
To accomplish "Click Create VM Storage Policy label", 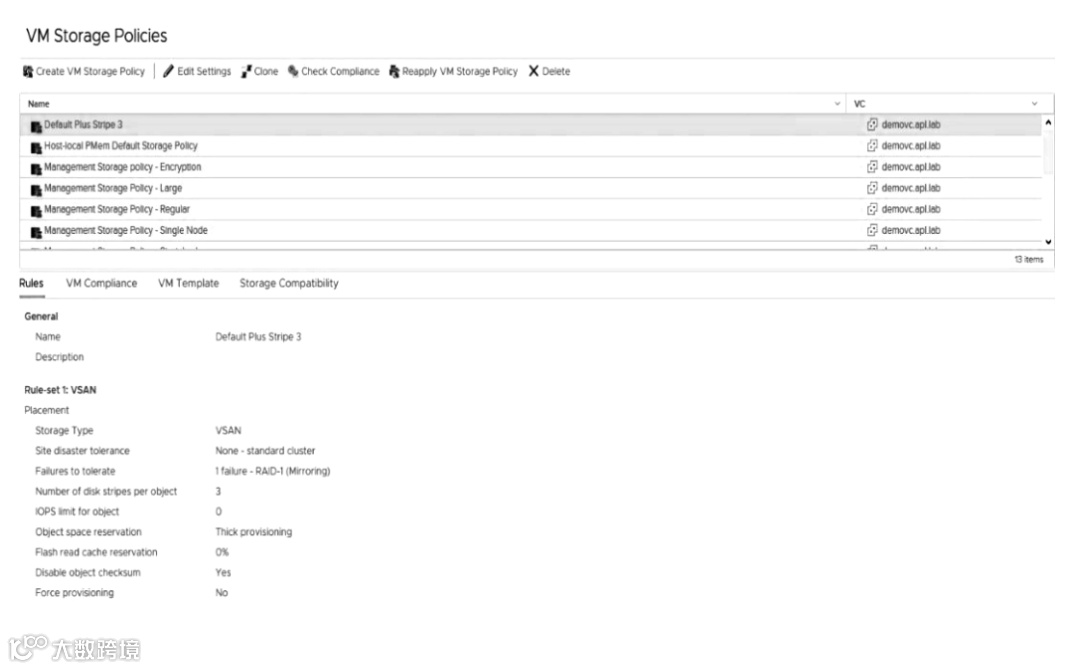I will click(90, 72).
